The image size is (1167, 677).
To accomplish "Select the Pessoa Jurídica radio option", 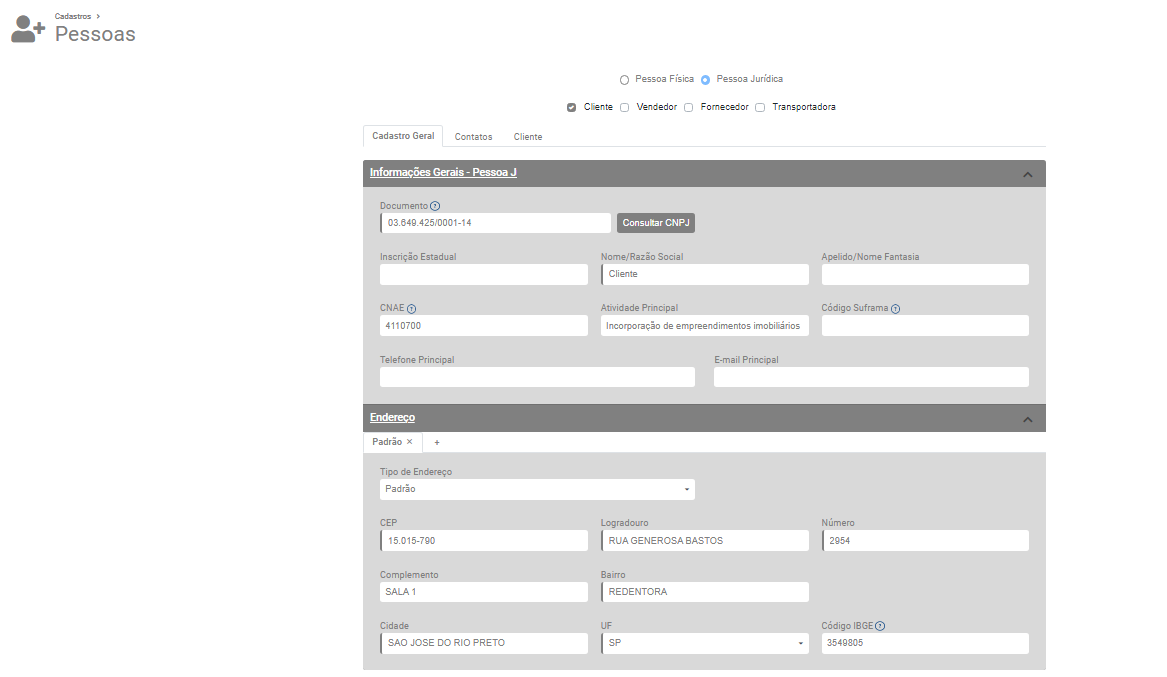I will 705,80.
